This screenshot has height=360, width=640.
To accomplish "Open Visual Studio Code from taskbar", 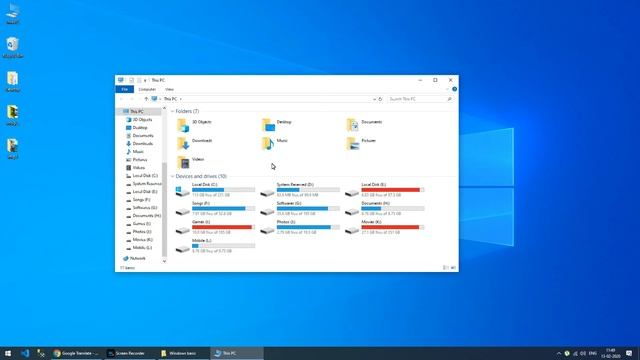I will pyautogui.click(x=25, y=353).
